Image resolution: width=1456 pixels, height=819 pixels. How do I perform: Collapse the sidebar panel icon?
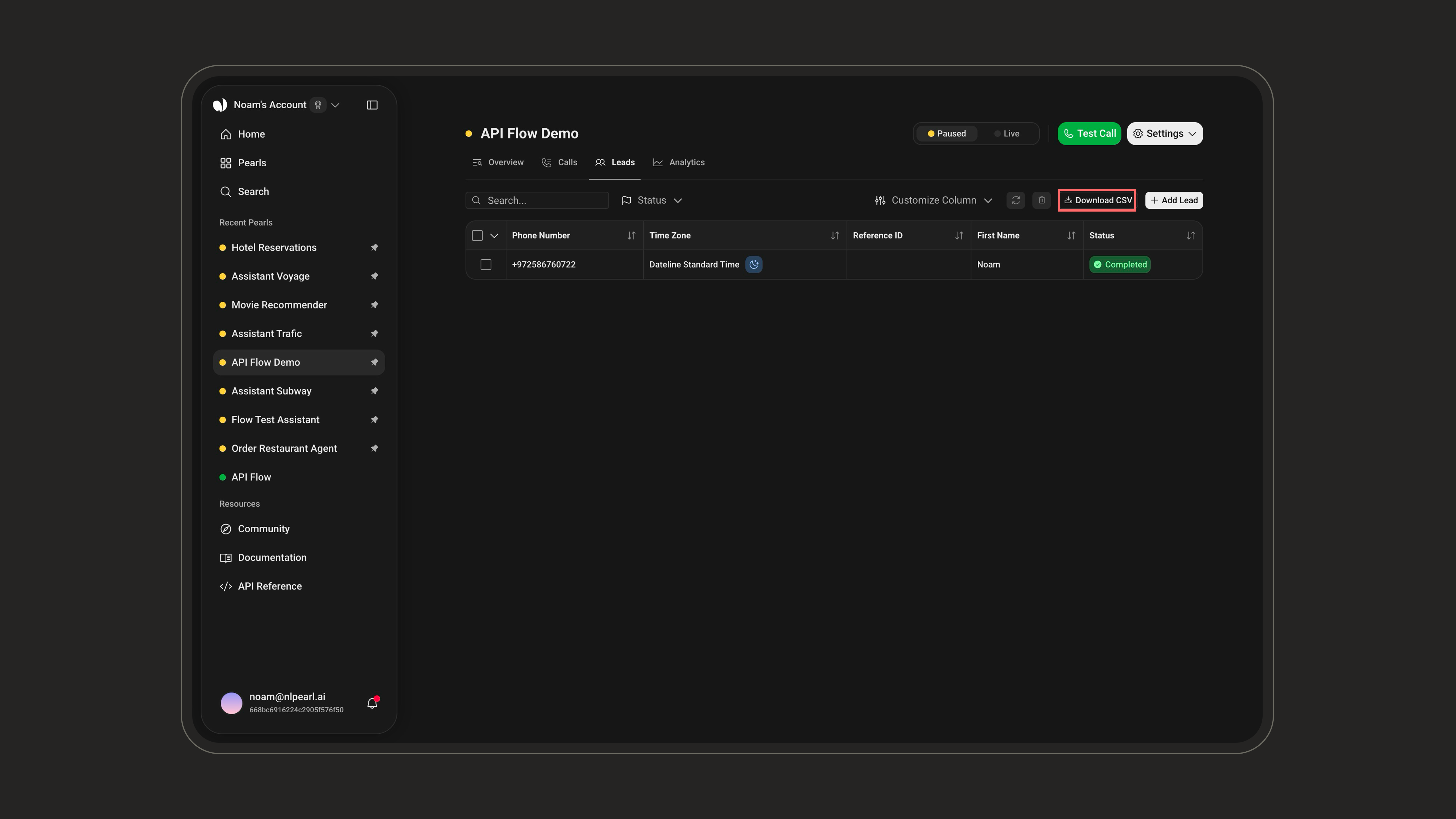click(x=372, y=105)
